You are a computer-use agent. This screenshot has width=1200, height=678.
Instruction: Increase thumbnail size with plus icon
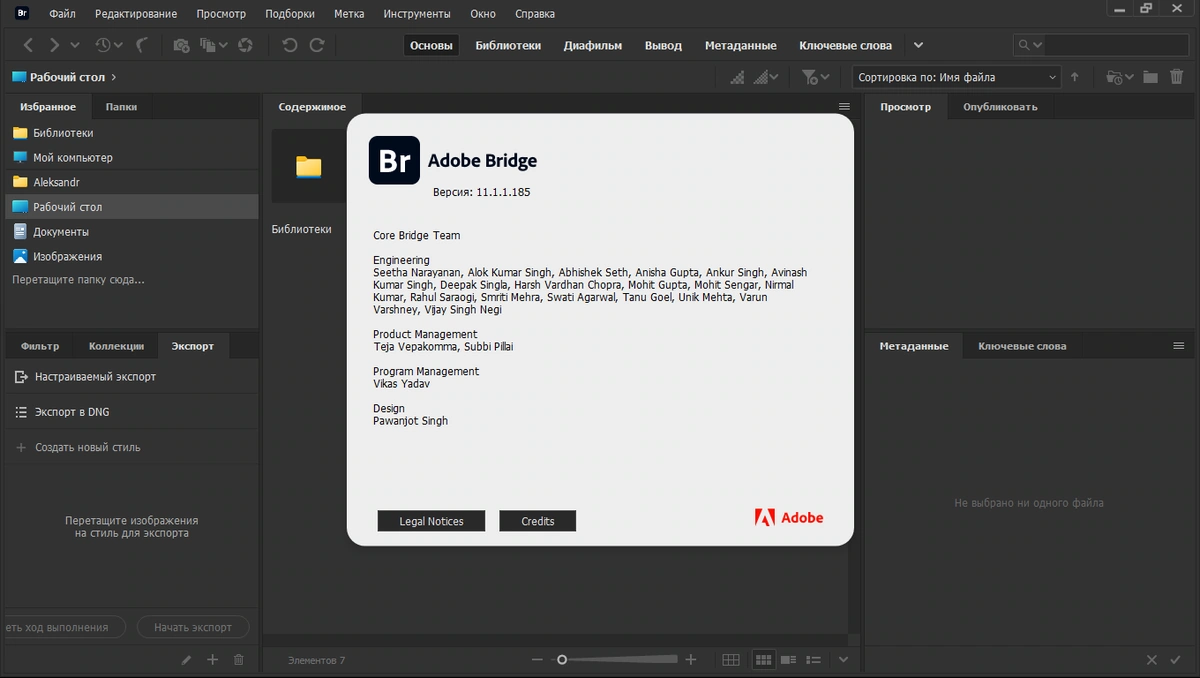coord(690,660)
